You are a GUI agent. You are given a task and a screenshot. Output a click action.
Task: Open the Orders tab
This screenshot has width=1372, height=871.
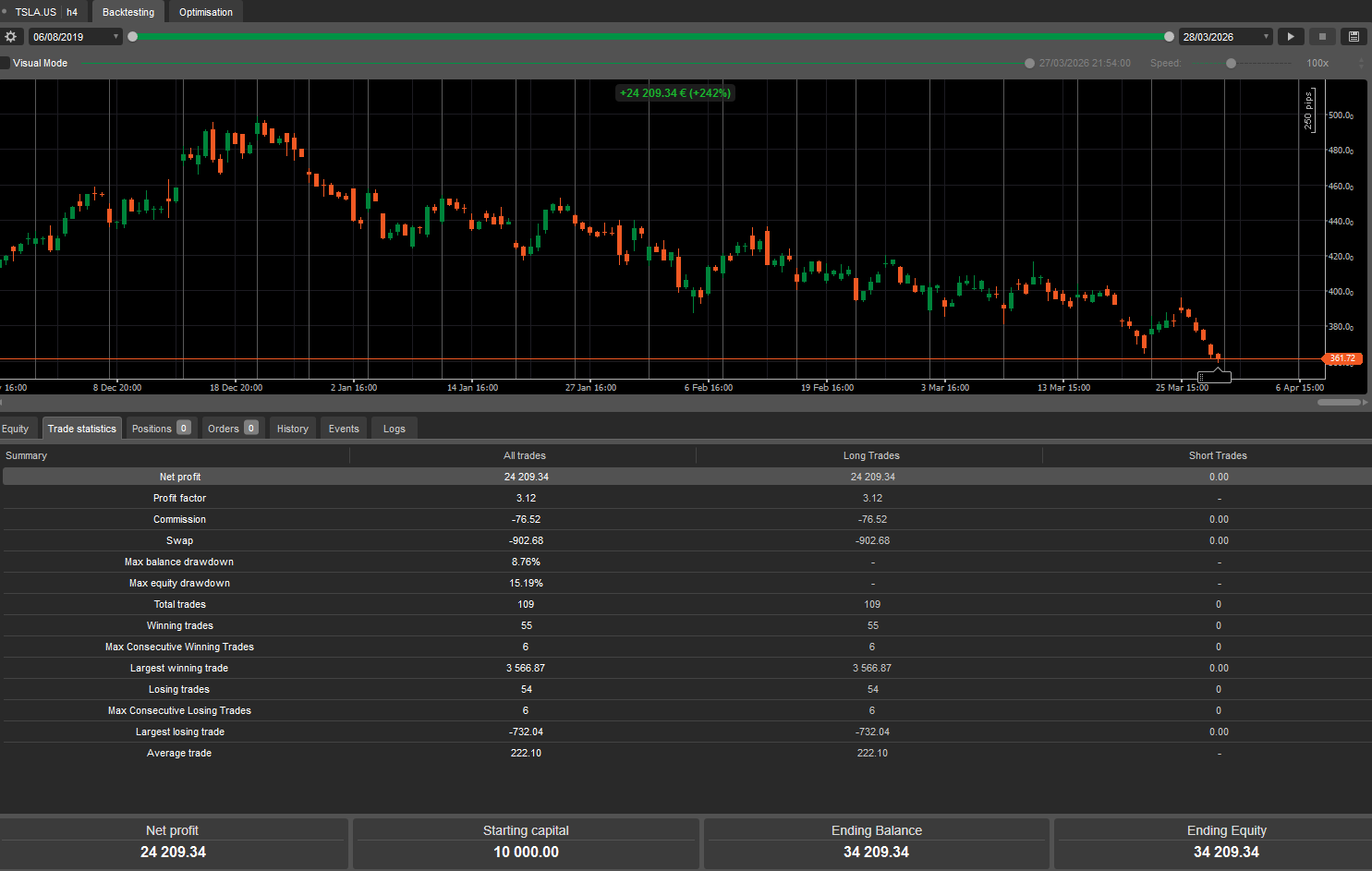pyautogui.click(x=224, y=428)
